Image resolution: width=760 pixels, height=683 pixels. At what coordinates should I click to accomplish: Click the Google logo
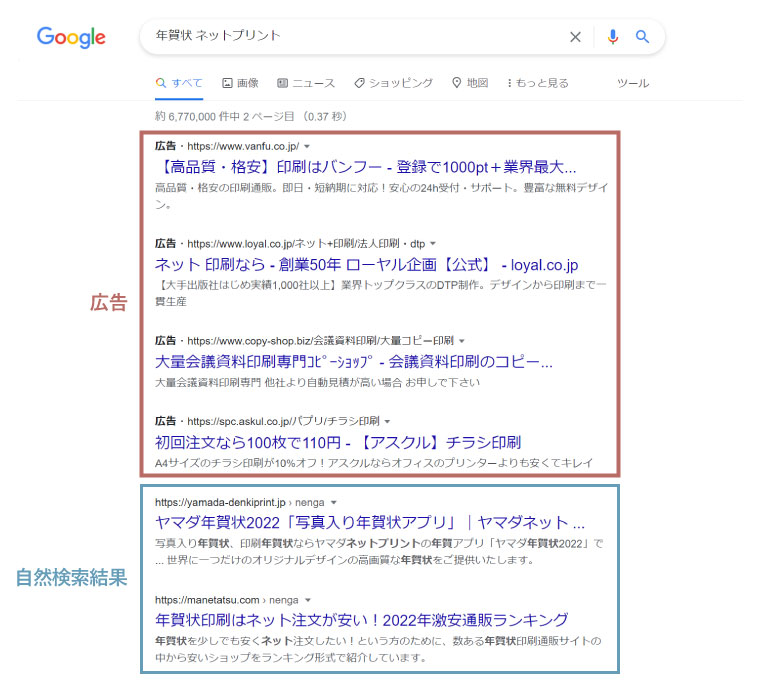tap(71, 37)
